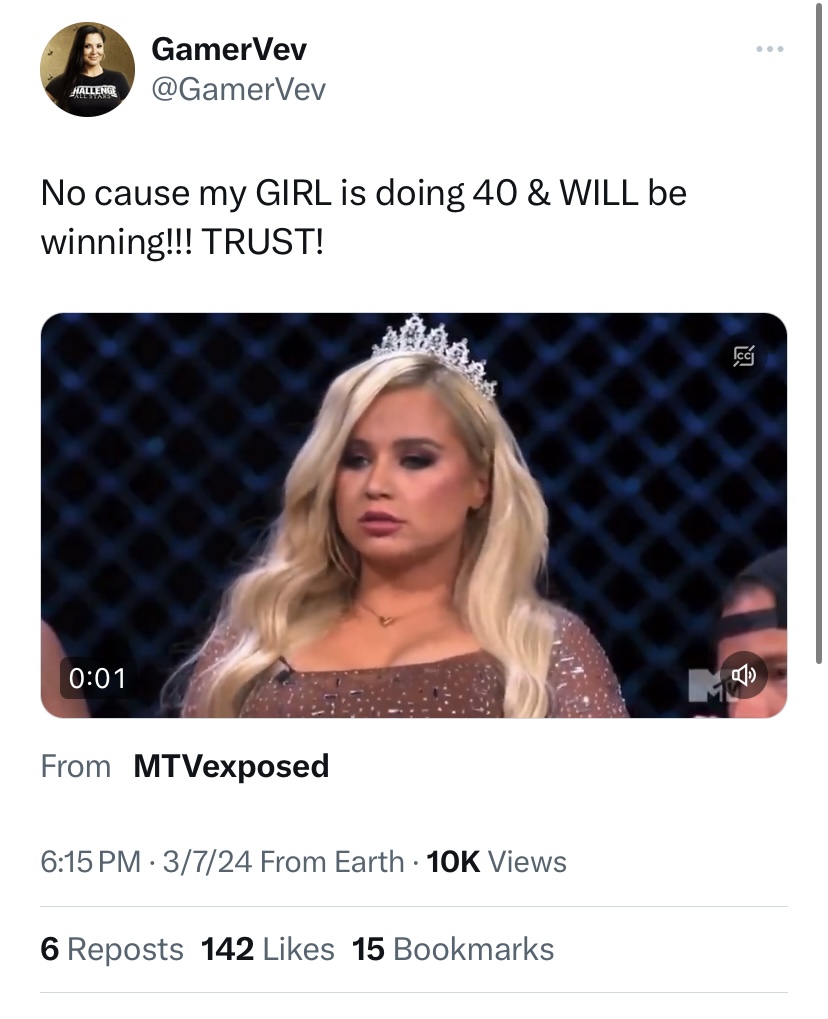The image size is (828, 1019).
Task: Click the 0:01 video time indicator
Action: pos(97,678)
